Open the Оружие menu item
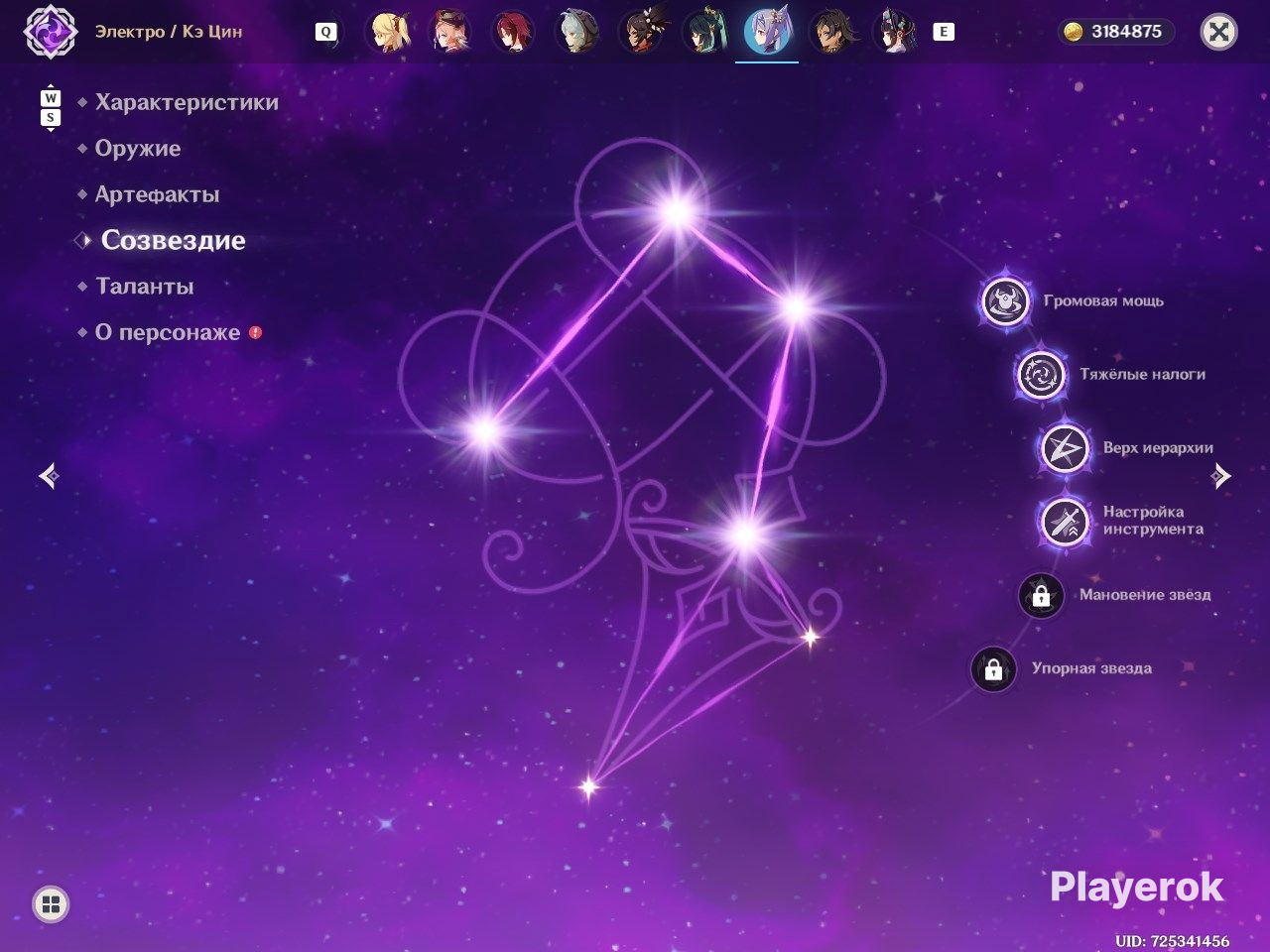Screen dimensions: 1270x952 [x=138, y=149]
